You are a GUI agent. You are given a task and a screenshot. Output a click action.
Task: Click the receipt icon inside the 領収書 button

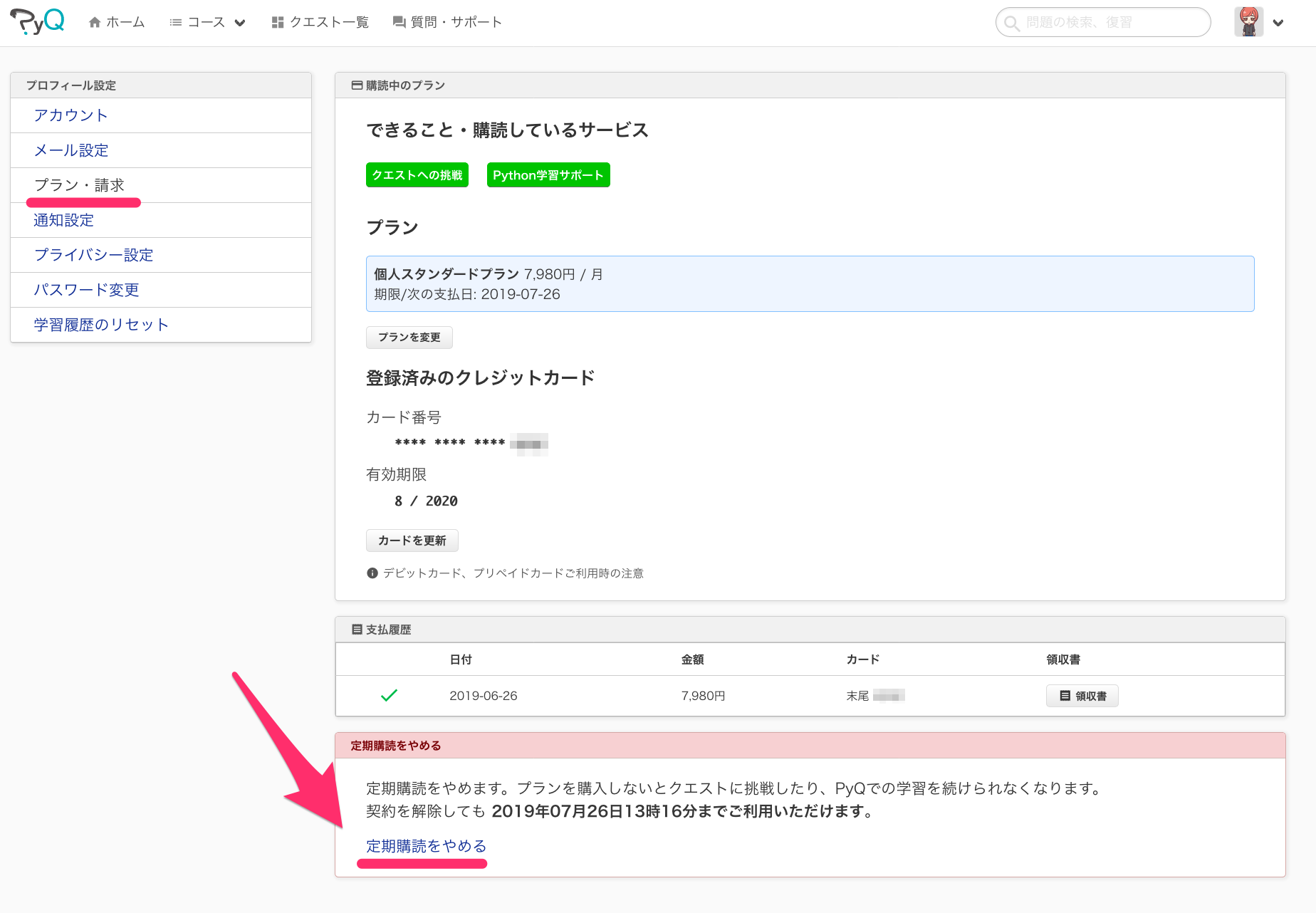point(1064,696)
